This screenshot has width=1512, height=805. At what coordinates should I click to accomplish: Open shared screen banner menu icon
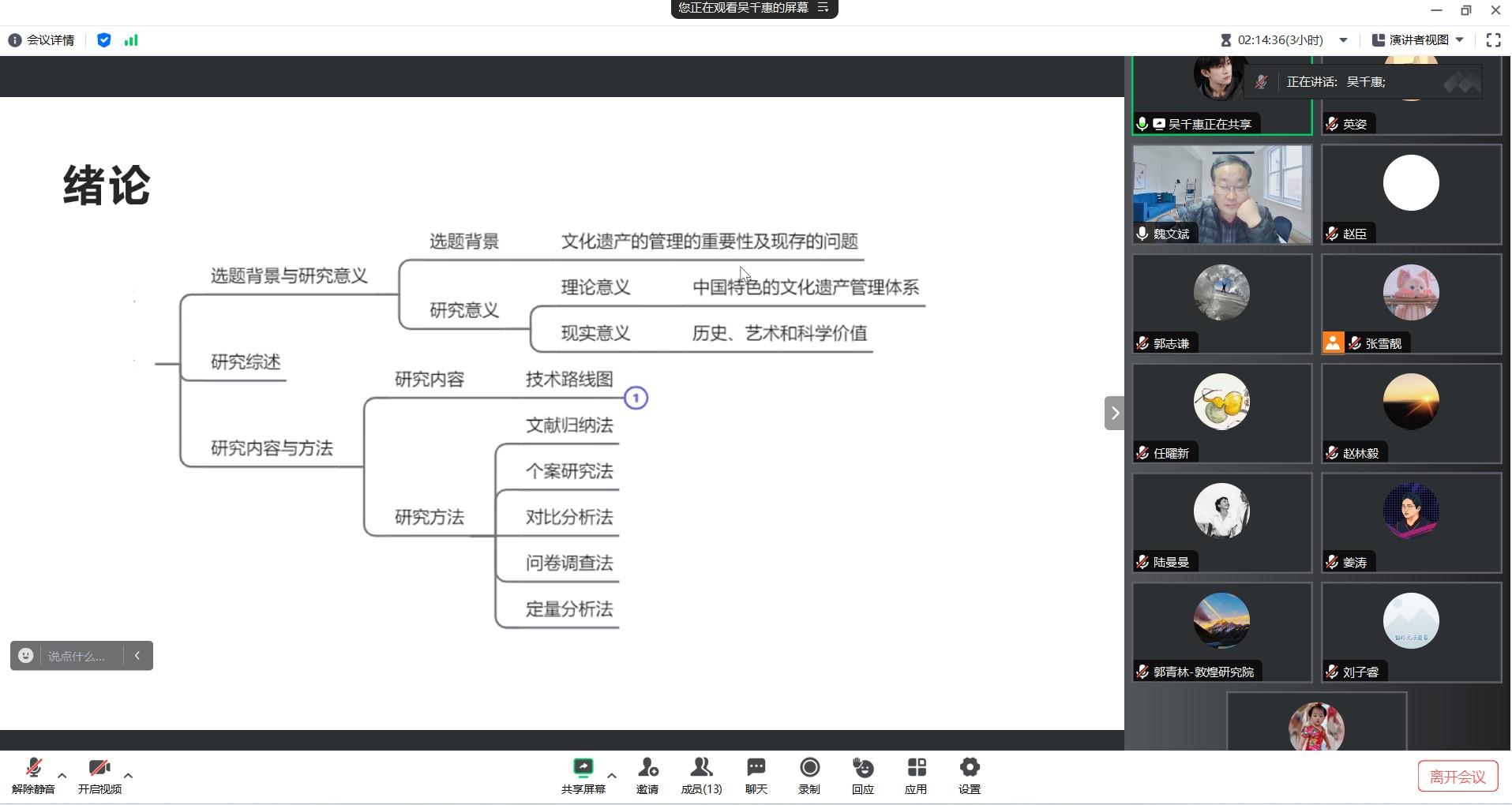pos(823,8)
